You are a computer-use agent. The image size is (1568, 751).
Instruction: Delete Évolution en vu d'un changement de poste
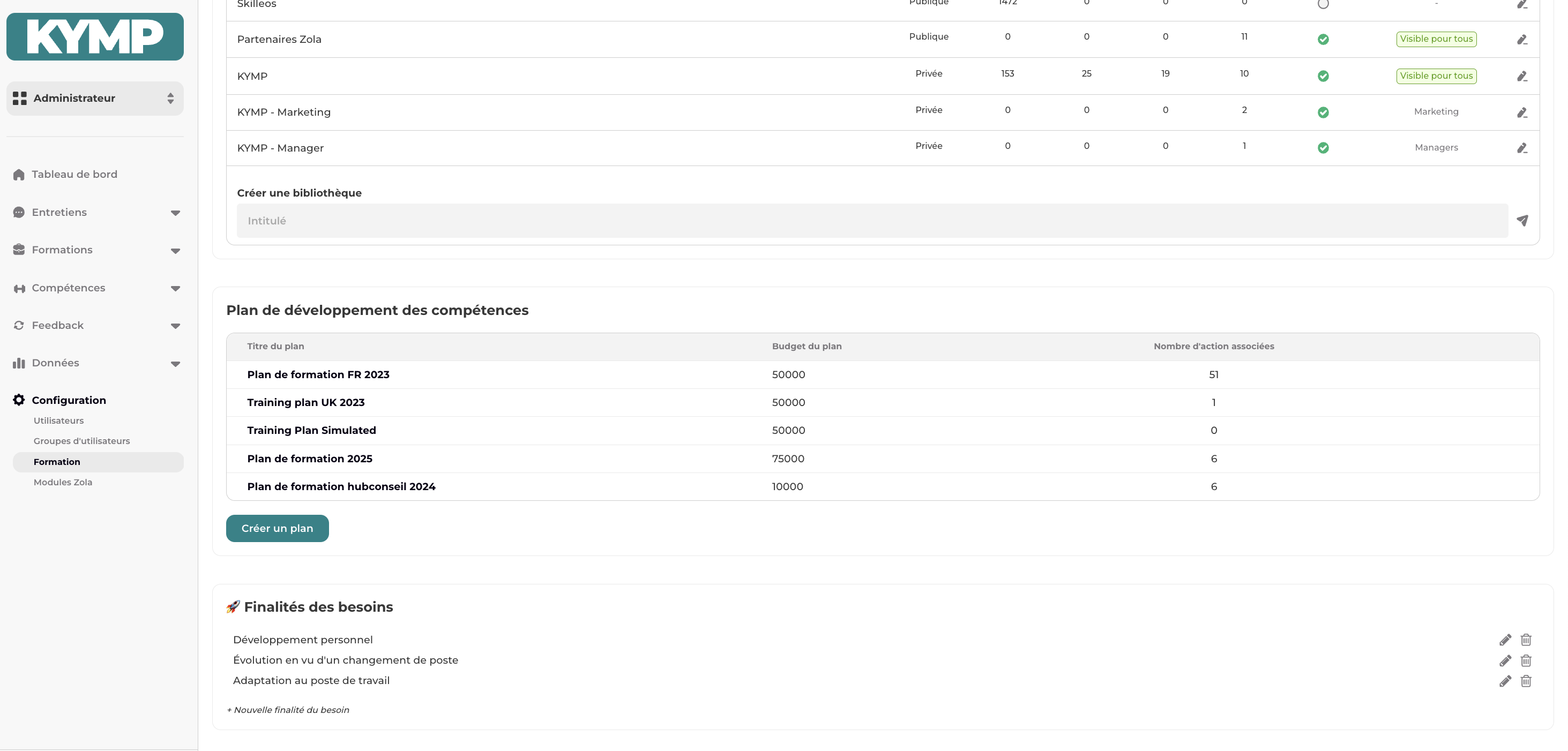coord(1525,660)
